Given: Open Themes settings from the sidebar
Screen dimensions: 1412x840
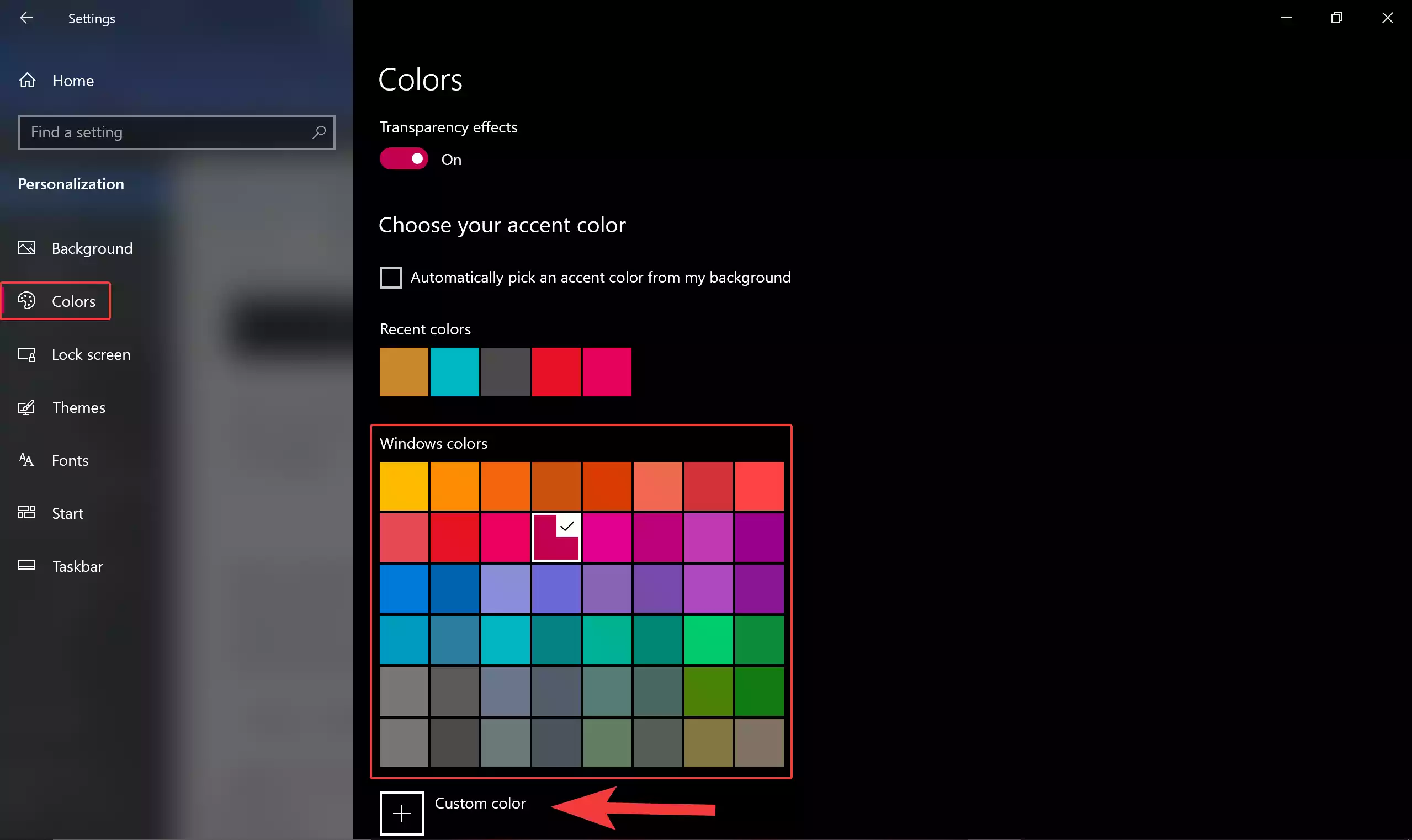Looking at the screenshot, I should 79,407.
